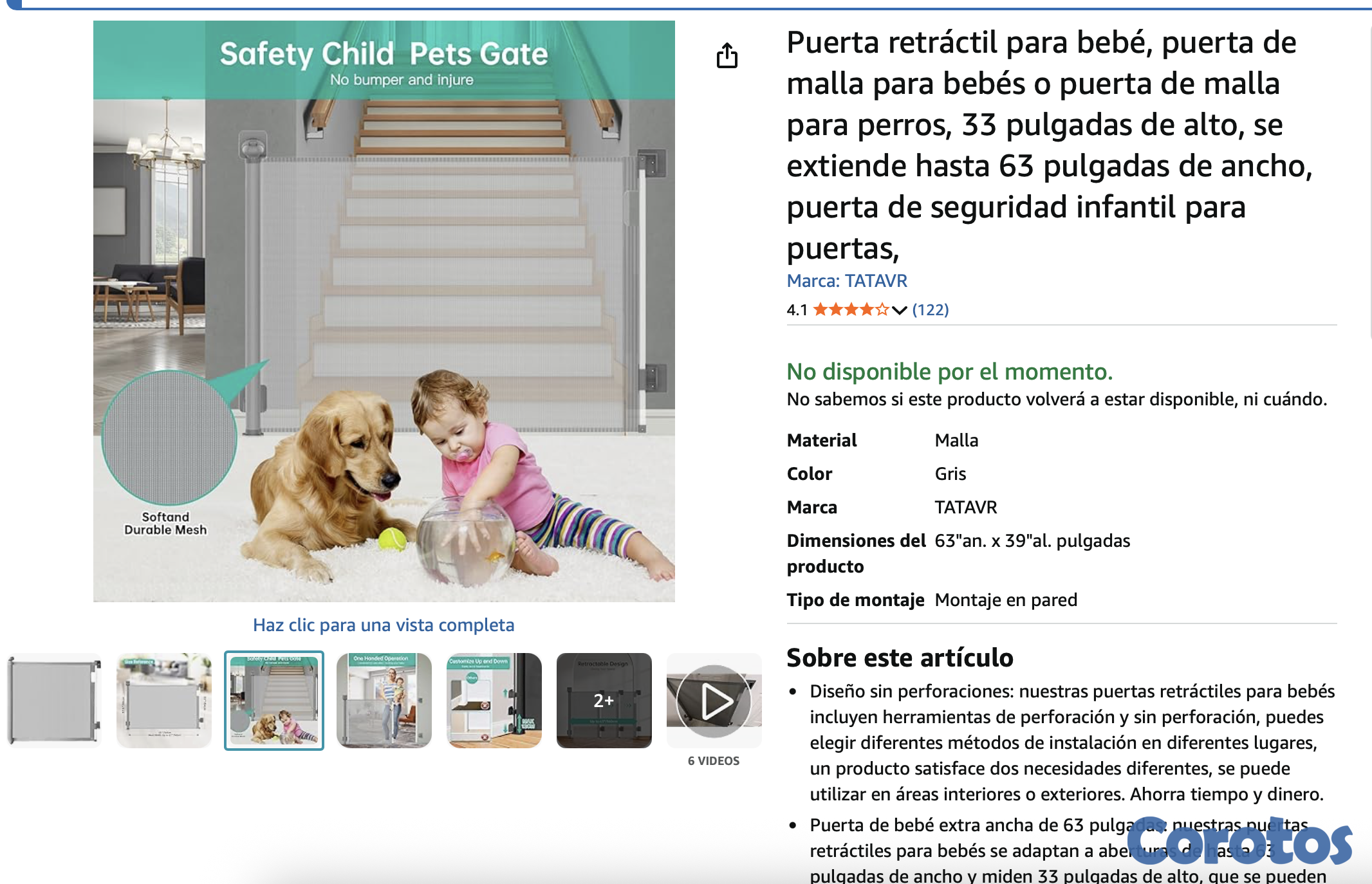Viewport: 1372px width, 884px height.
Task: Click the product title text
Action: click(1049, 145)
